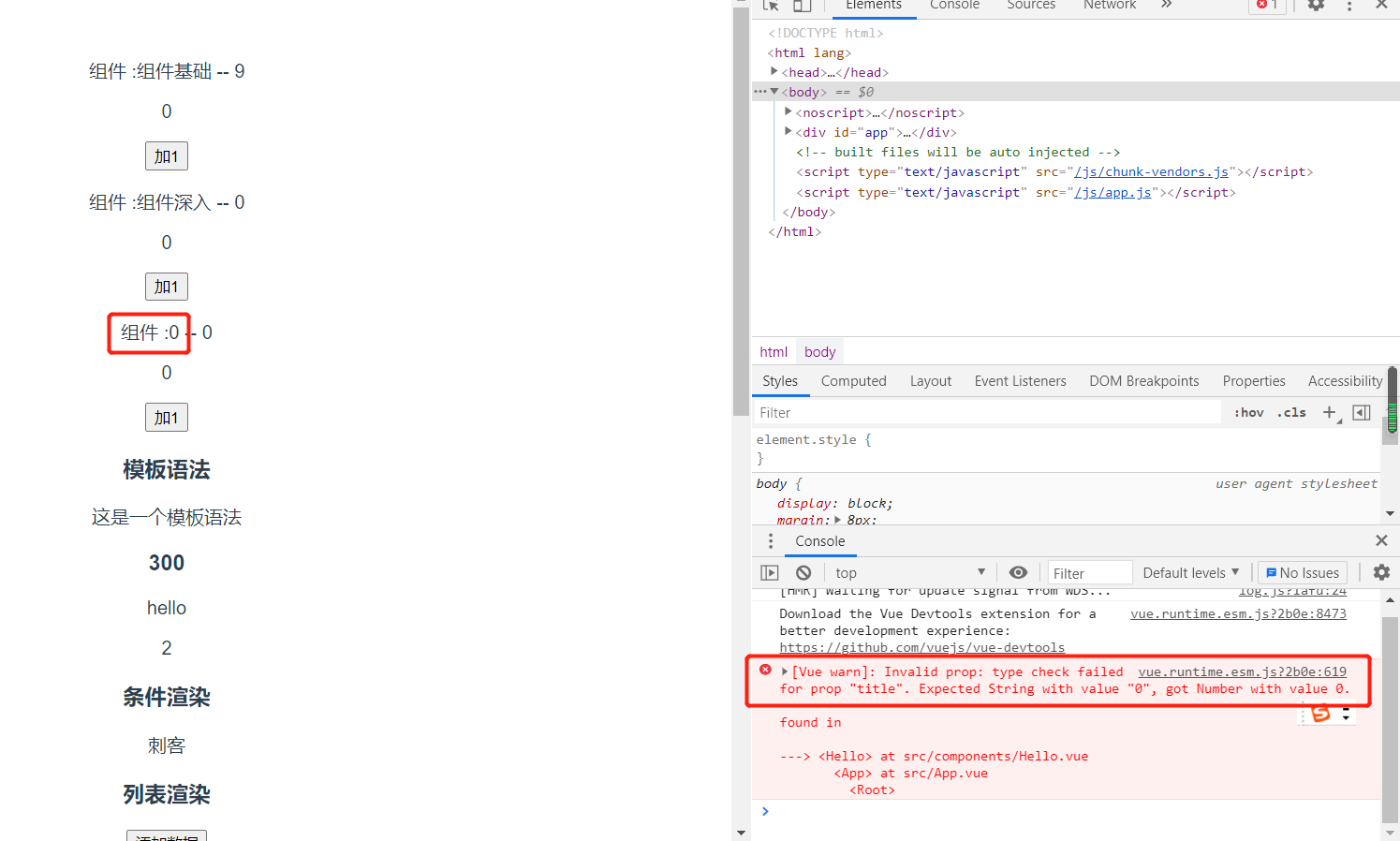Click 加1 button under 组件基础
1400x841 pixels.
(167, 156)
